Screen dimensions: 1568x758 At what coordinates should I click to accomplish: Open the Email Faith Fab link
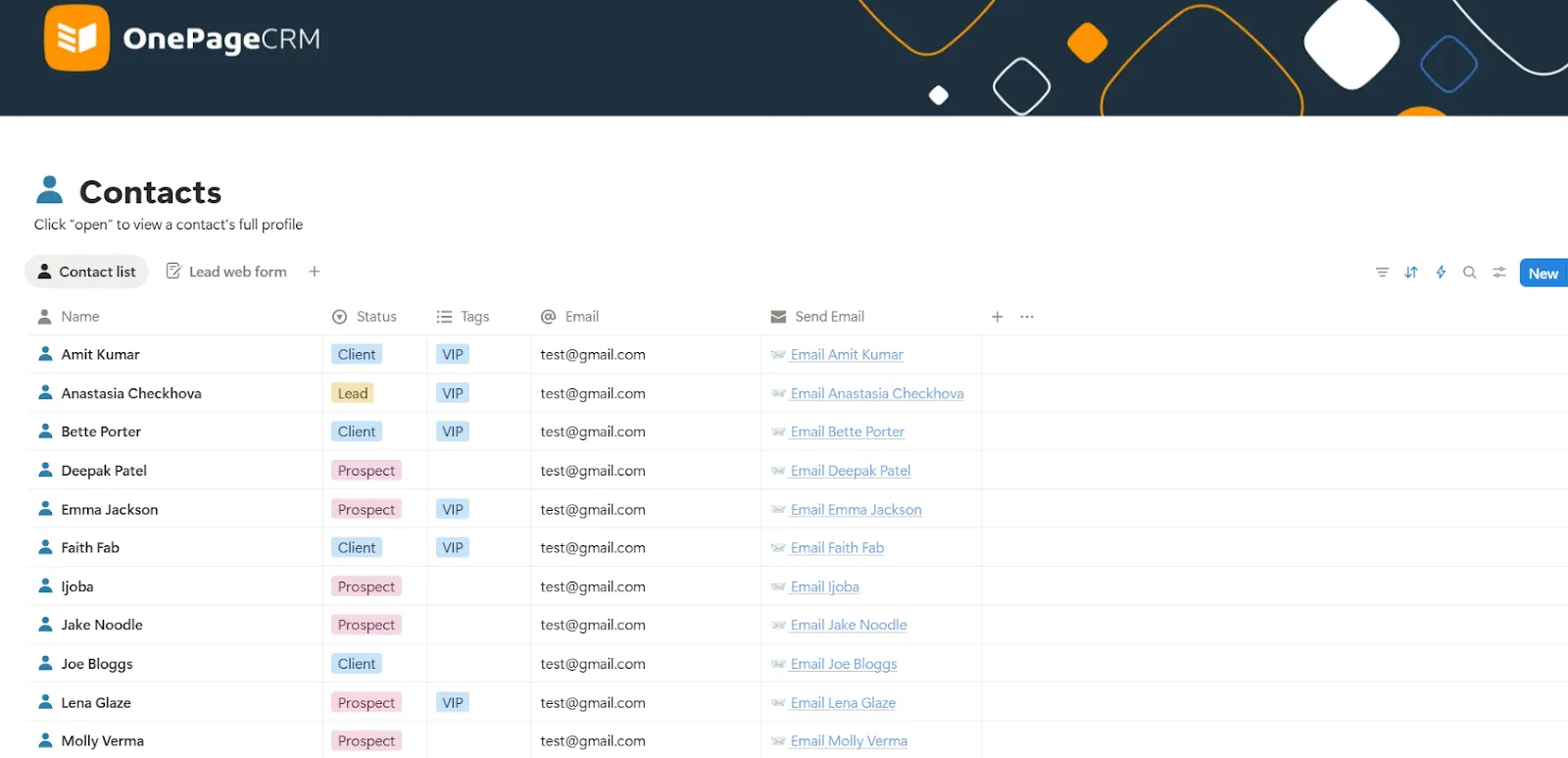pyautogui.click(x=837, y=548)
